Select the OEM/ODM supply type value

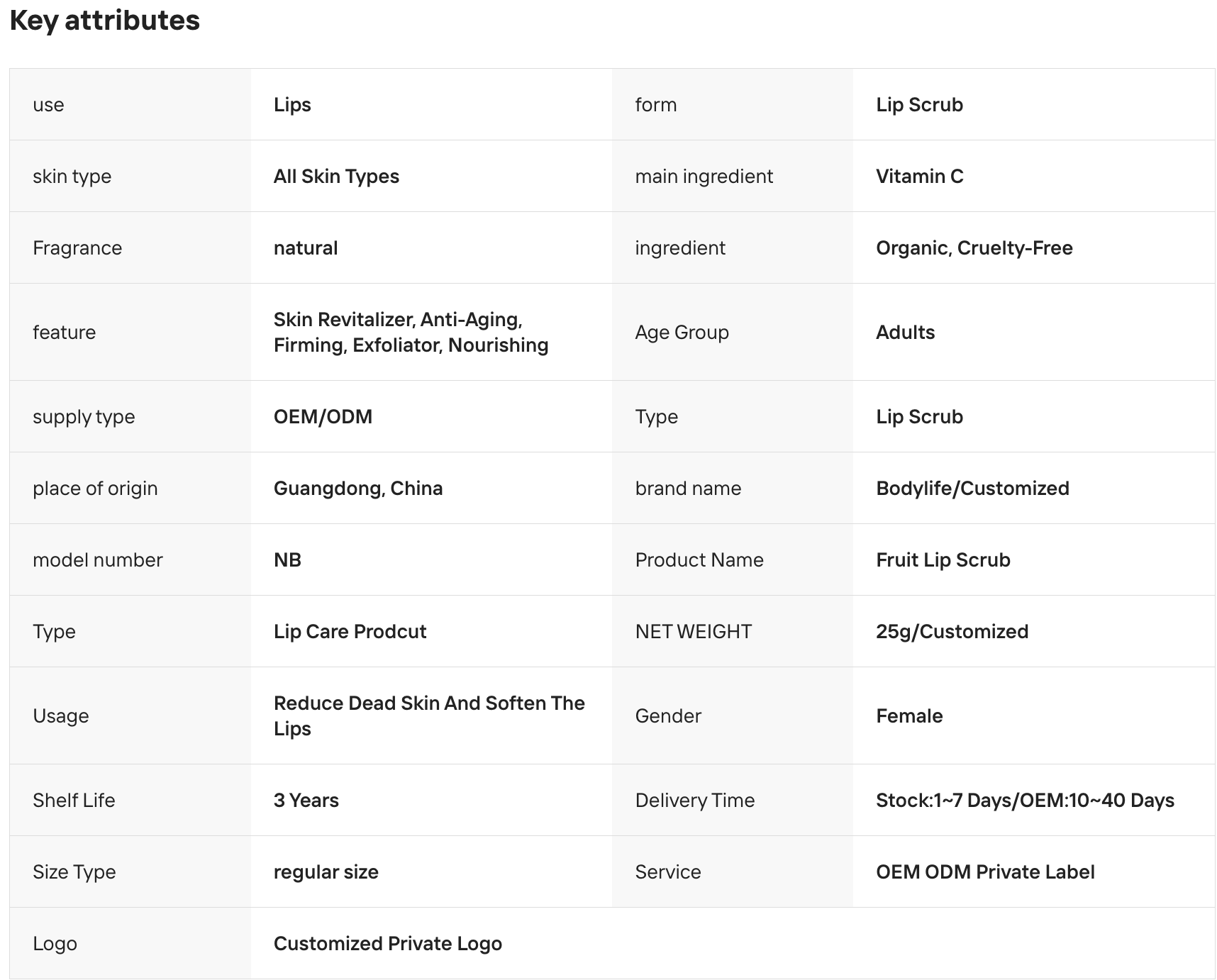pyautogui.click(x=323, y=417)
